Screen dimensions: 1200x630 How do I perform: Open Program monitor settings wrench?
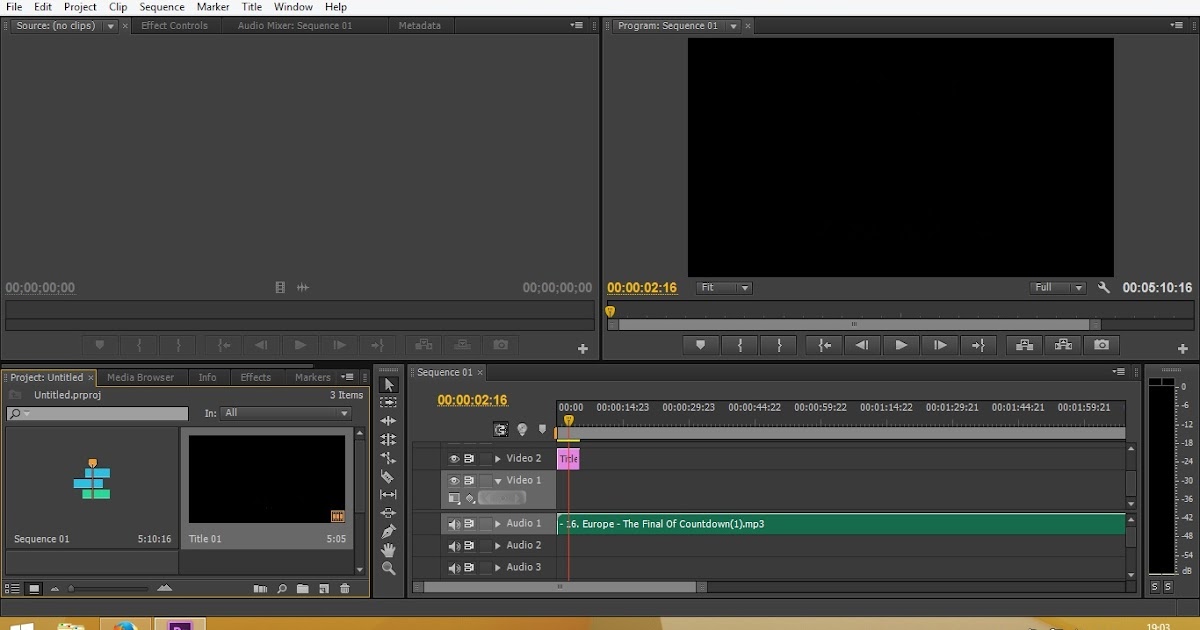(1104, 288)
